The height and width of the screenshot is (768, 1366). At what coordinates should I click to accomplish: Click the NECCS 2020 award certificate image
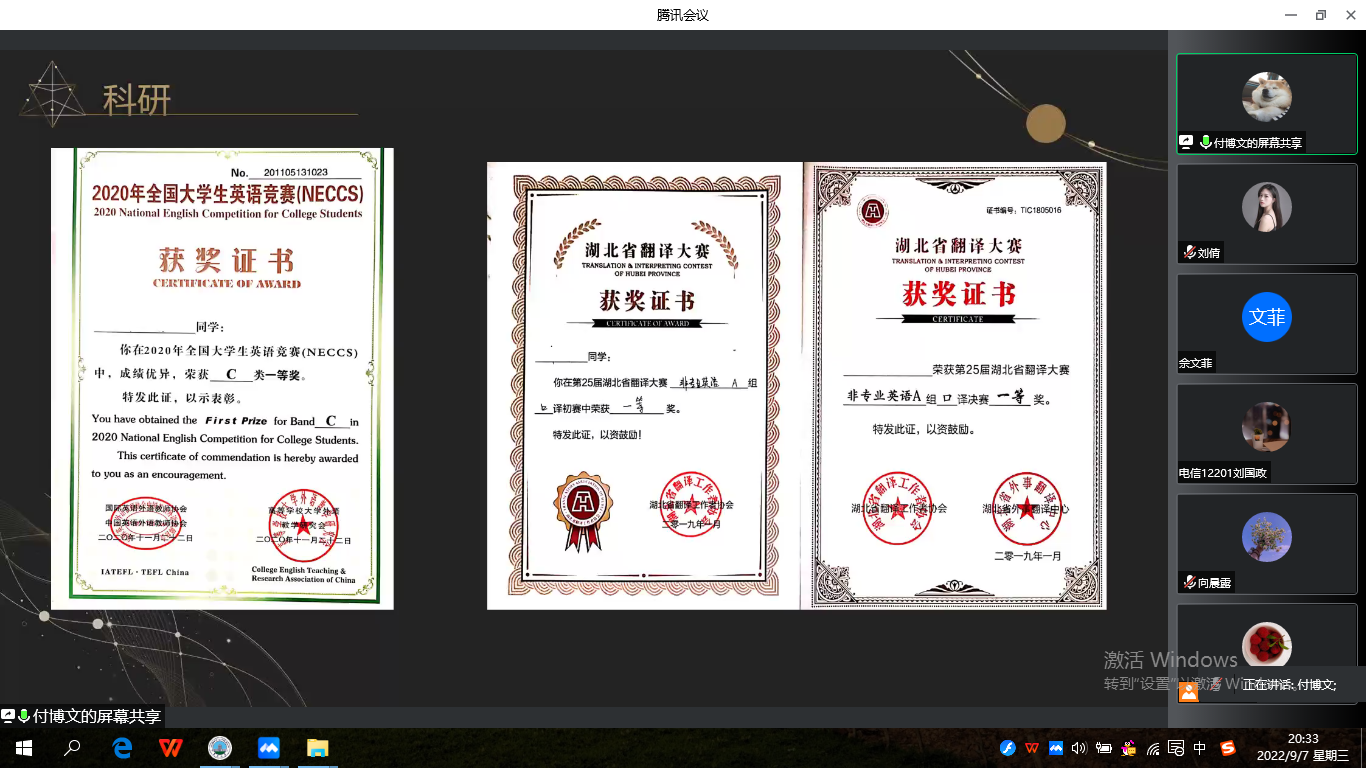tap(222, 378)
